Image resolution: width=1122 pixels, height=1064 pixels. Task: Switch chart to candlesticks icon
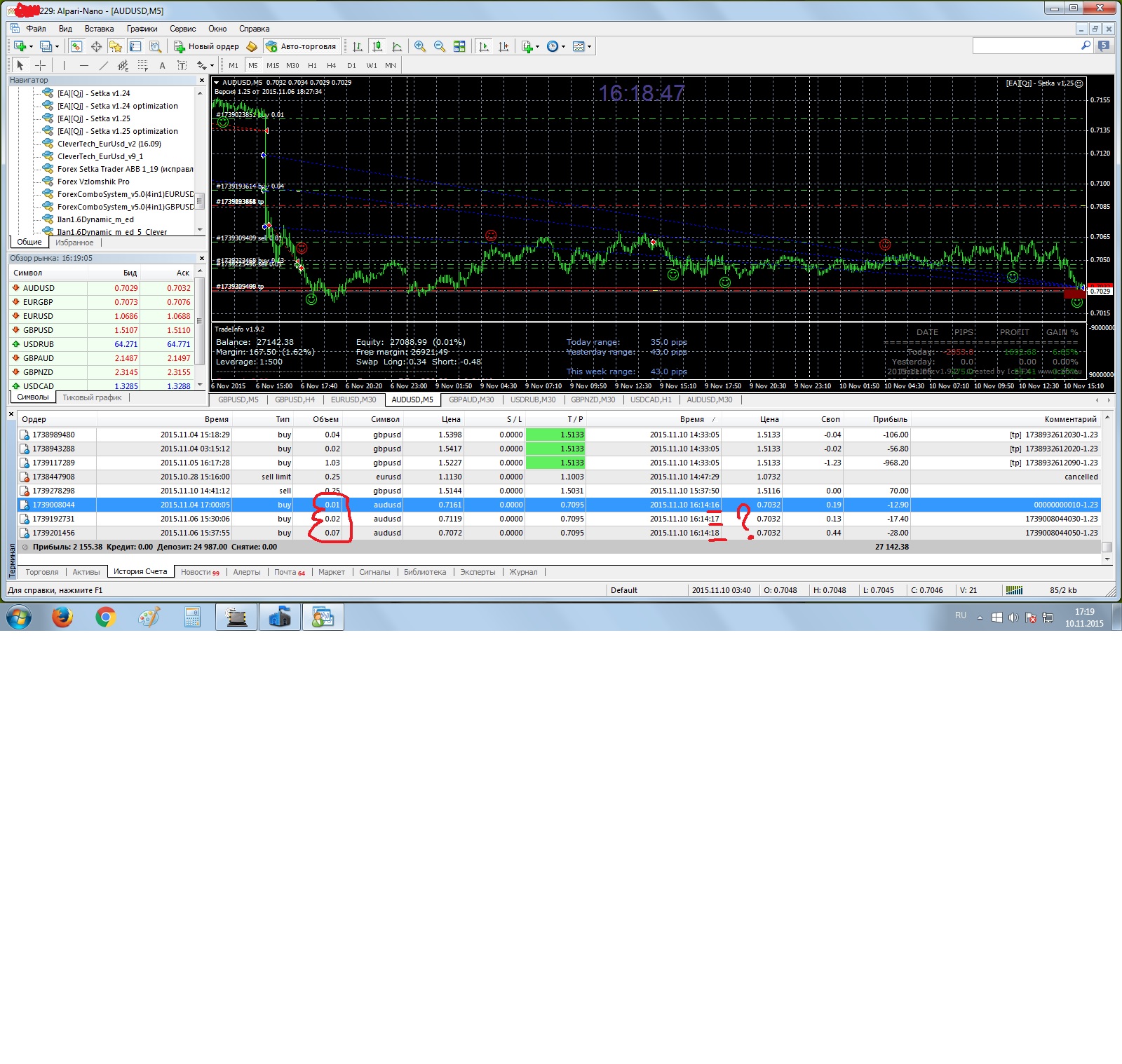pos(377,46)
